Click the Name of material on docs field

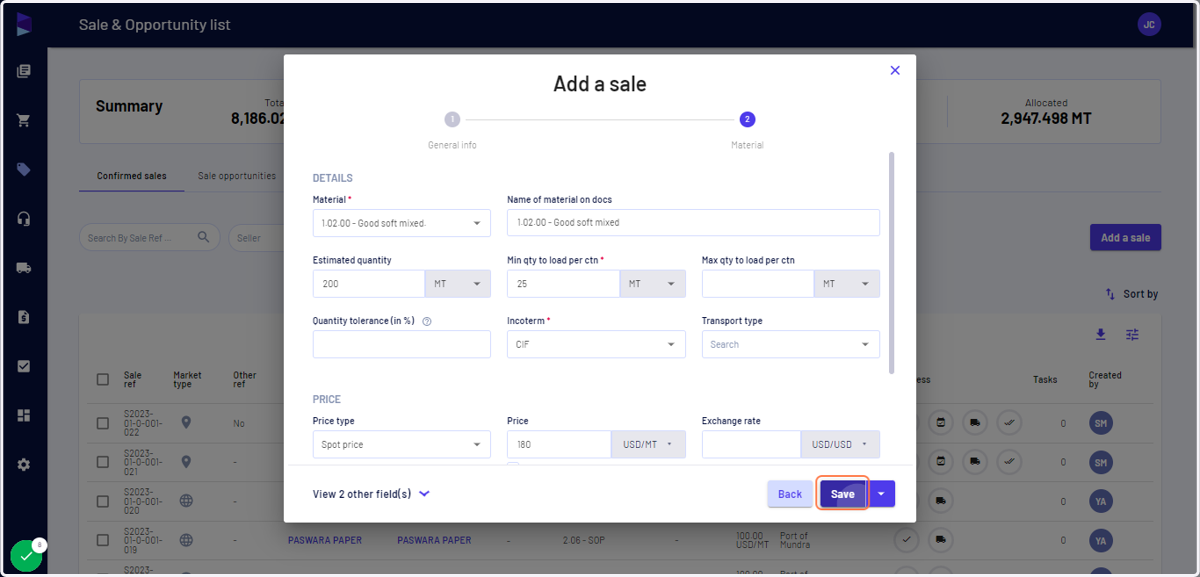pos(693,223)
